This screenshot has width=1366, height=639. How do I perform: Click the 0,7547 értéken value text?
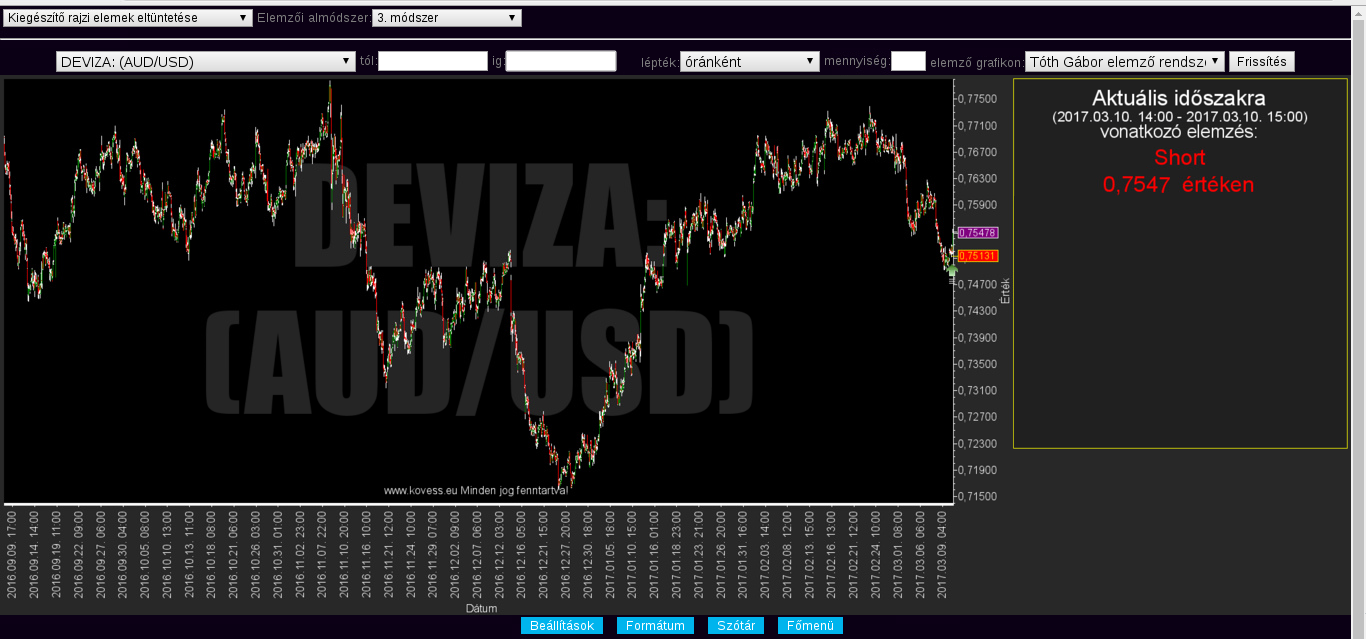pos(1178,185)
